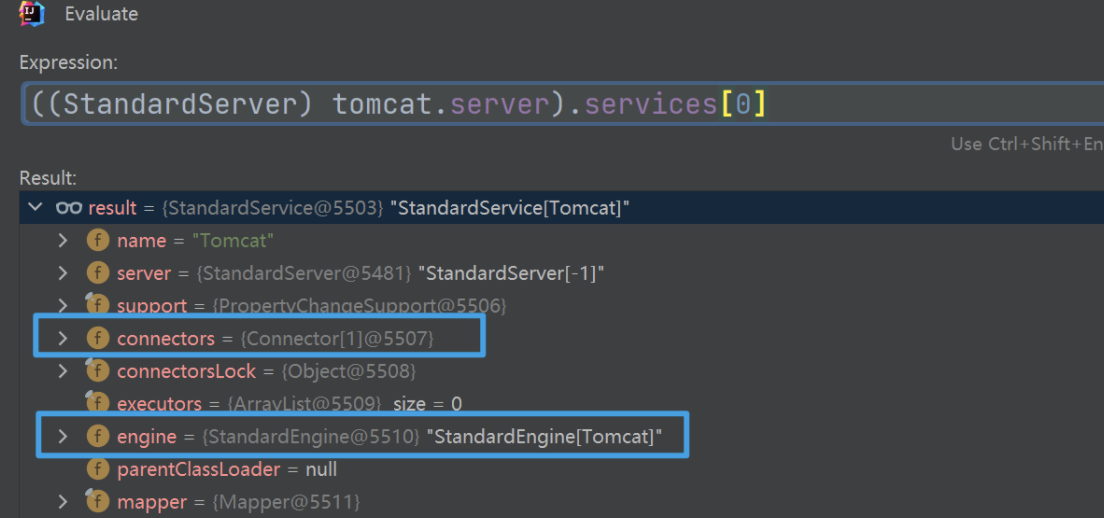The height and width of the screenshot is (518, 1104).
Task: Collapse the result root node
Action: coord(37,208)
